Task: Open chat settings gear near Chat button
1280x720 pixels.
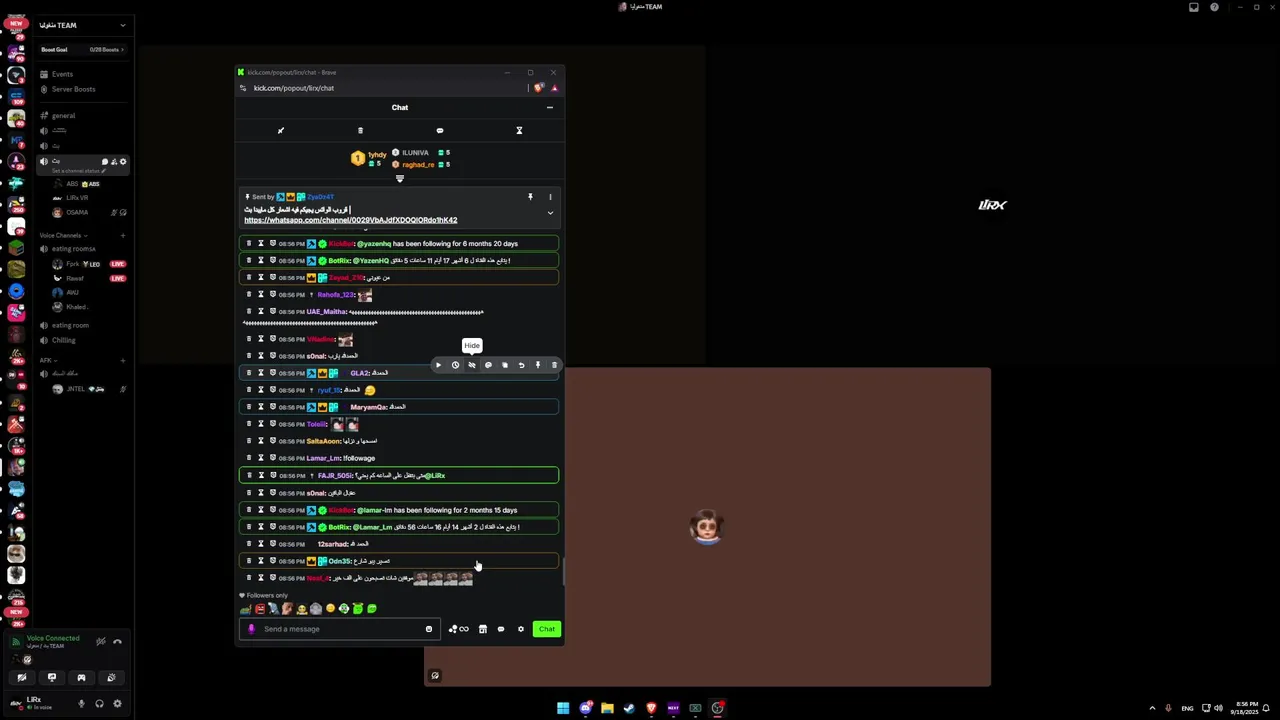Action: (x=520, y=629)
